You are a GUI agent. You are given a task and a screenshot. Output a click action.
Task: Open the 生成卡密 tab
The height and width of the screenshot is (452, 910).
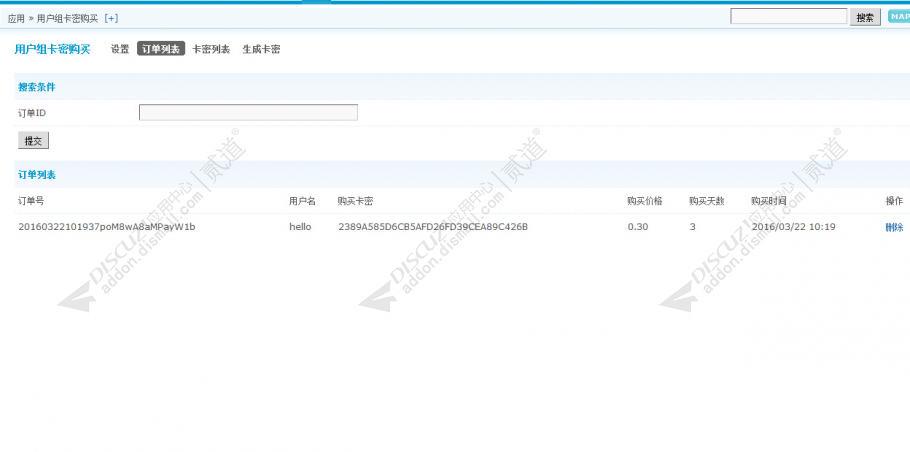point(261,49)
